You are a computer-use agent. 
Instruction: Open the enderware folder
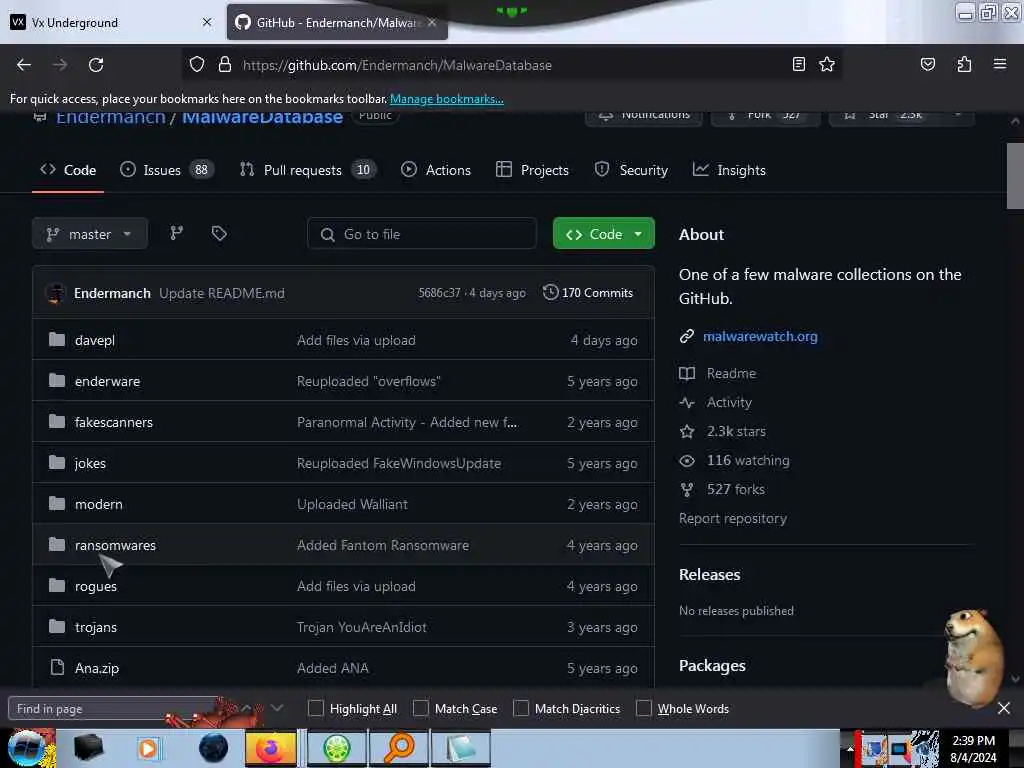point(107,381)
